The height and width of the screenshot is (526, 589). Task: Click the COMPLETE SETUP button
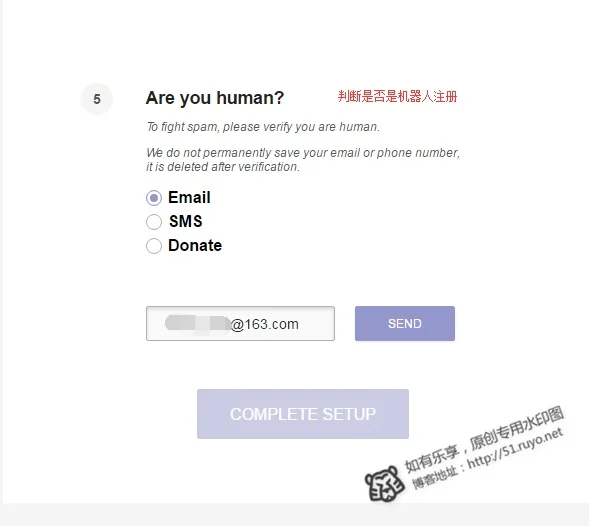[303, 414]
